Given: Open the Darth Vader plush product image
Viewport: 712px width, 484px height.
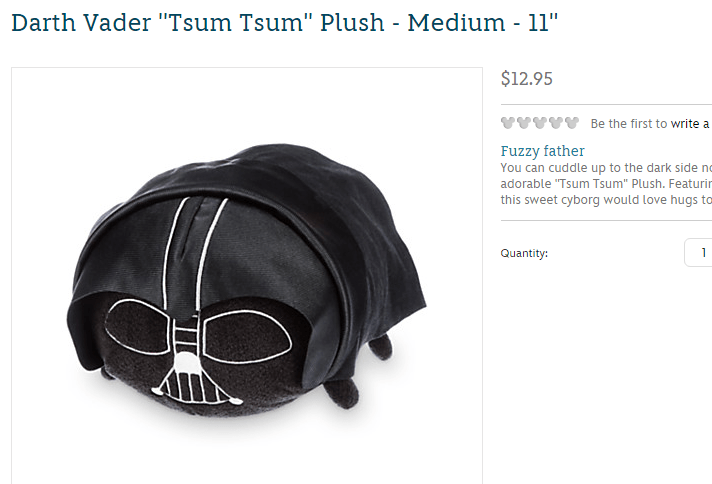Looking at the screenshot, I should [x=247, y=276].
